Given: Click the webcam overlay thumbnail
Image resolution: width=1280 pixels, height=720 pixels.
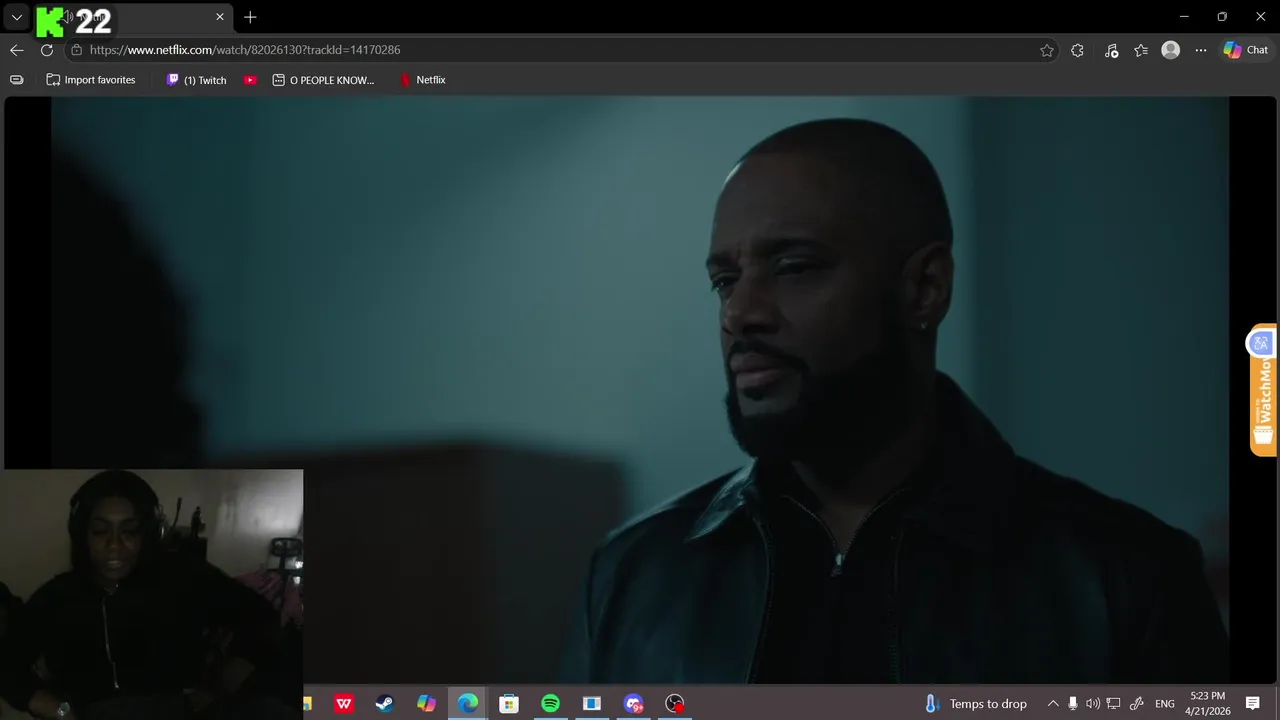Looking at the screenshot, I should point(152,594).
